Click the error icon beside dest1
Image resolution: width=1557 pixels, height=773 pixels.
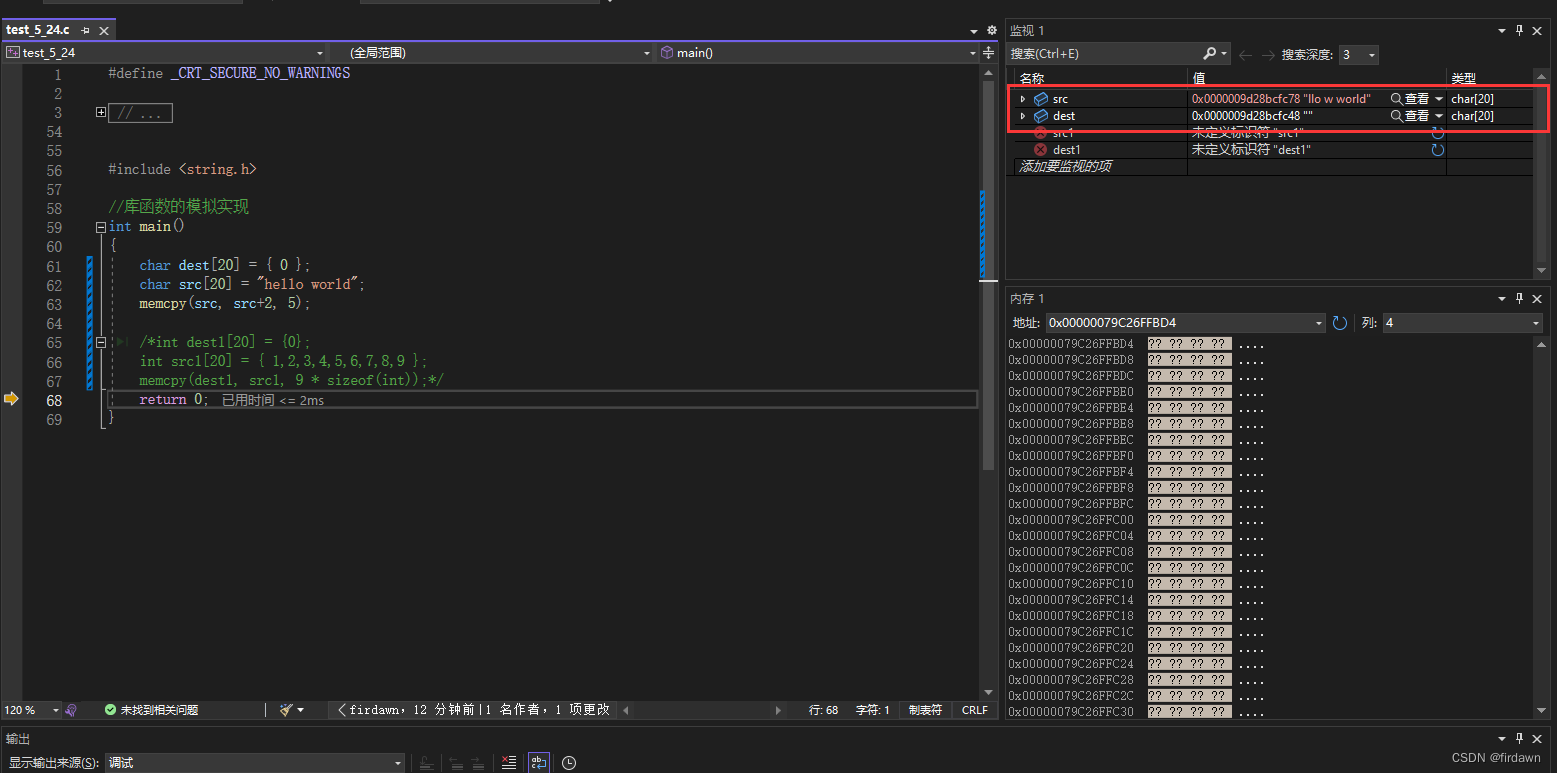click(1040, 150)
